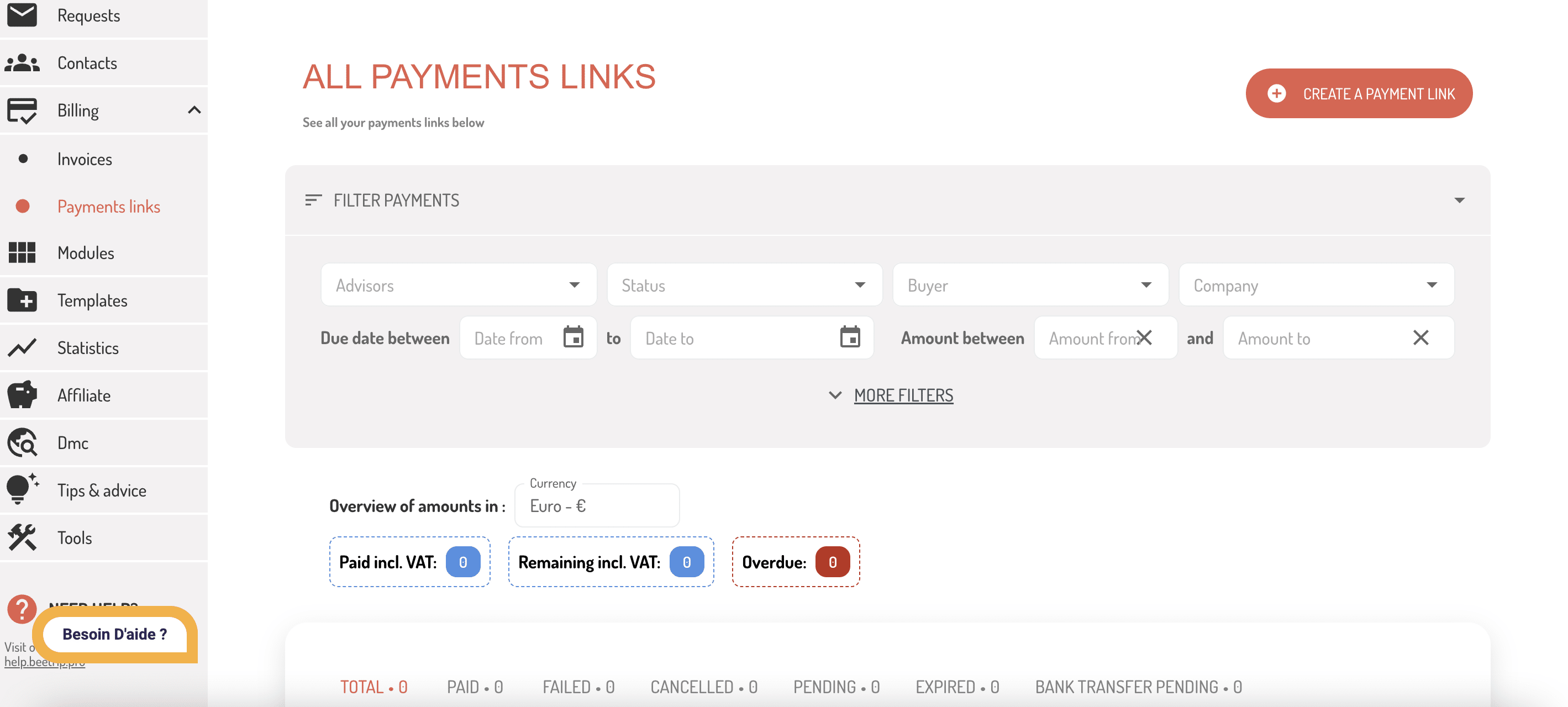The height and width of the screenshot is (707, 1568).
Task: Open the Advisors dropdown
Action: point(459,285)
